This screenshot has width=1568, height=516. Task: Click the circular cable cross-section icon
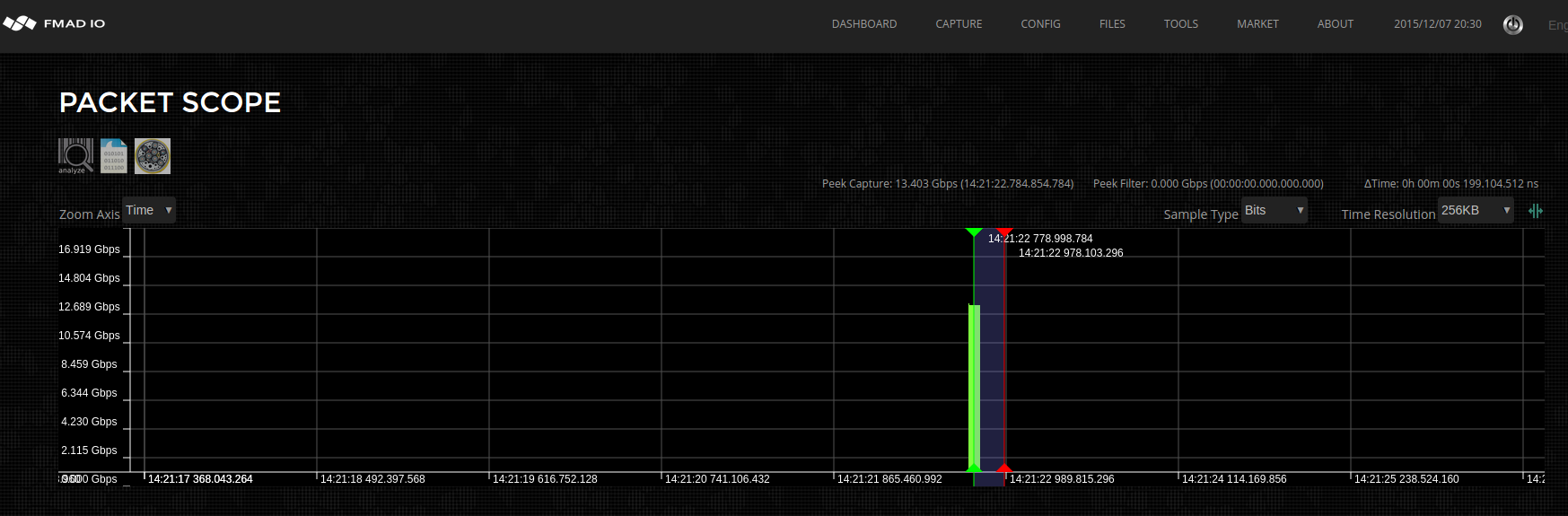(153, 156)
